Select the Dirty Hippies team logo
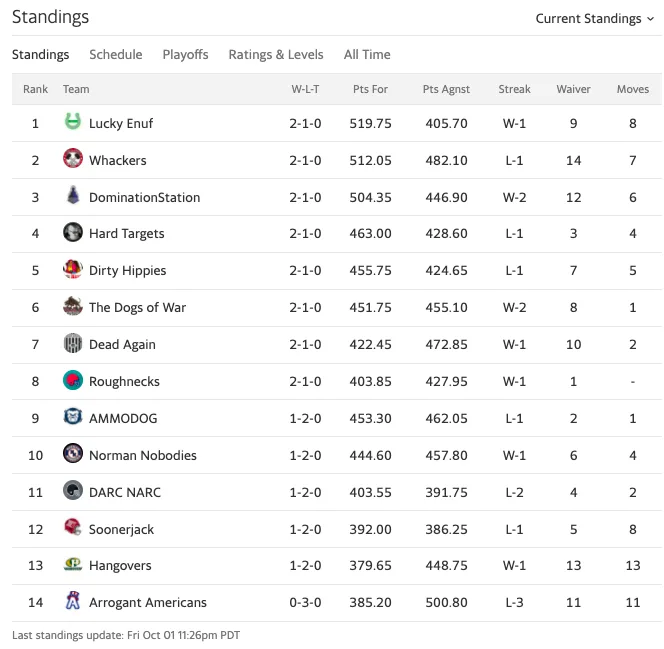The width and height of the screenshot is (664, 649). click(x=73, y=269)
